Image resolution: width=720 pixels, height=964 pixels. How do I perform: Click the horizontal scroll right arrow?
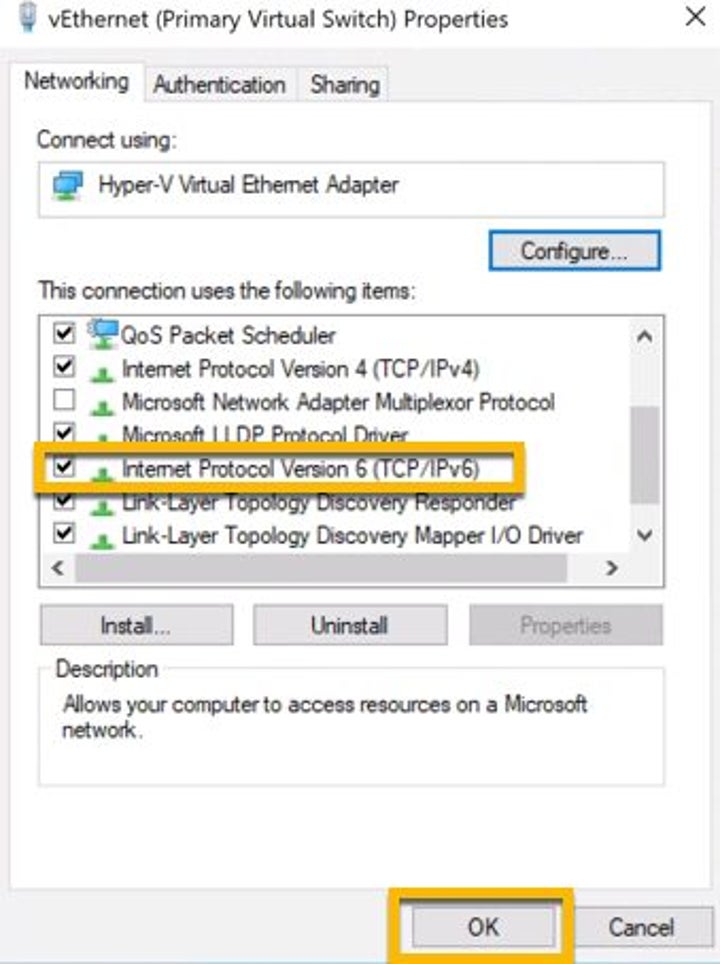pos(612,567)
